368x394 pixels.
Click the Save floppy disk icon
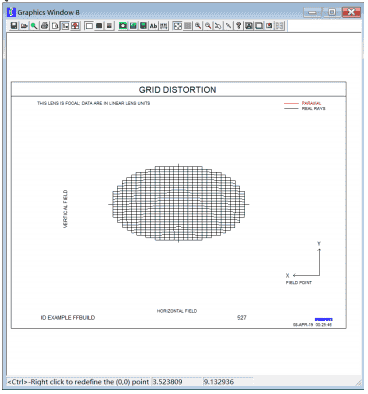[14, 26]
